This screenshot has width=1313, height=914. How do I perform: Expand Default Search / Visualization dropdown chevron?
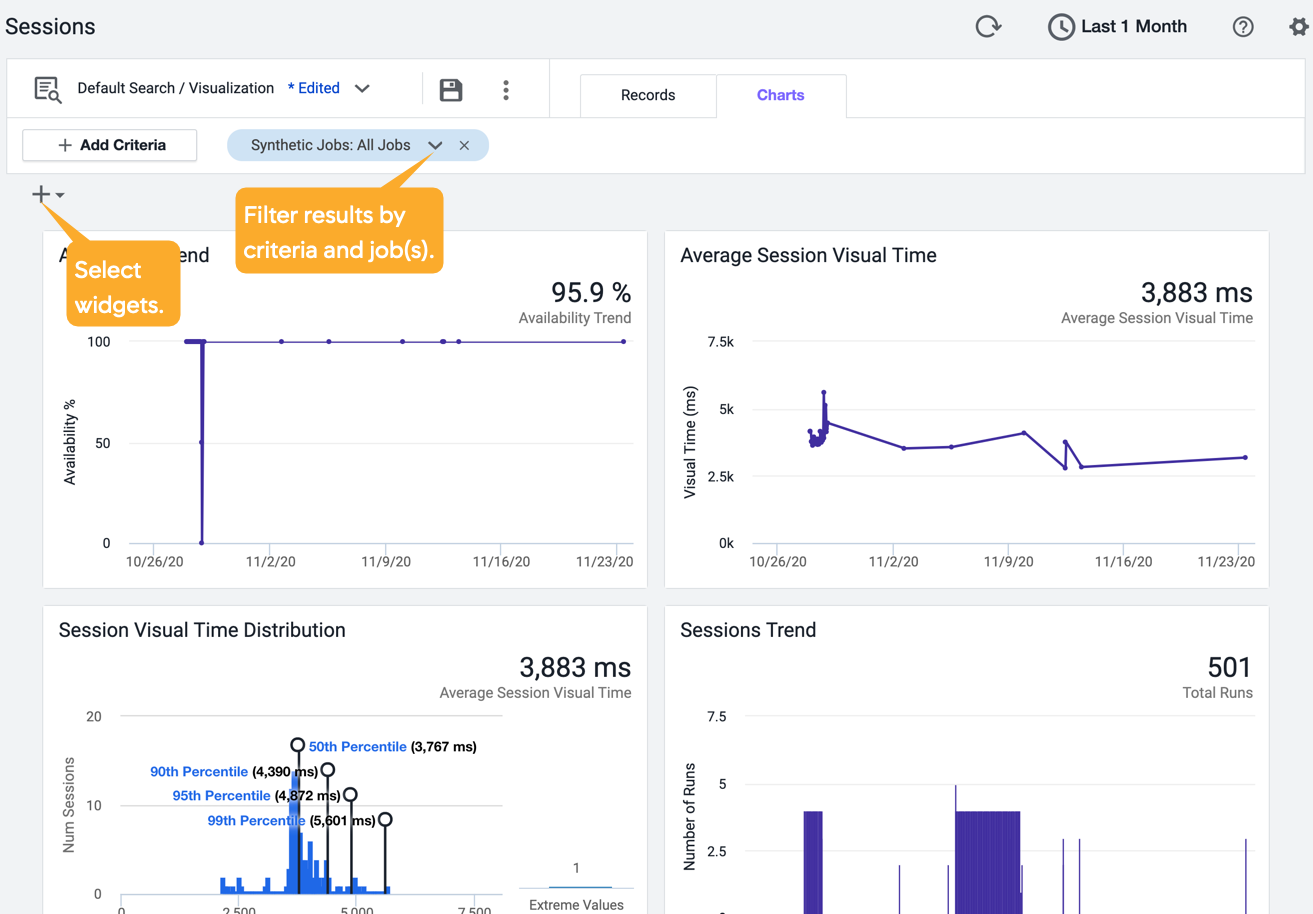(x=363, y=89)
